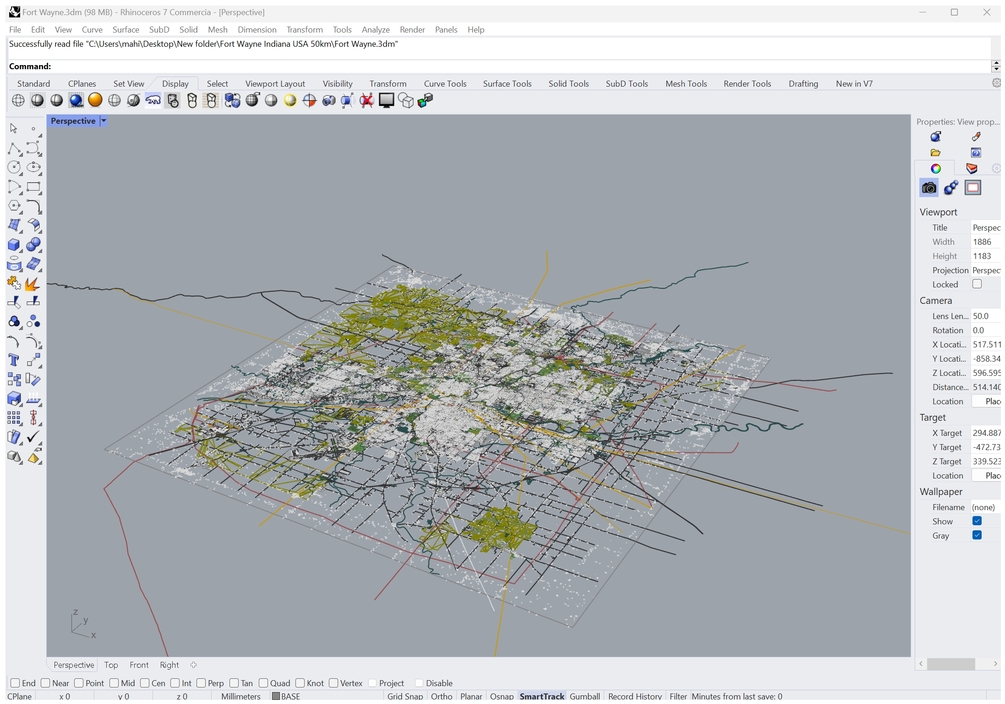Open the Analyze menu
Viewport: 1005px width, 704px height.
point(375,30)
